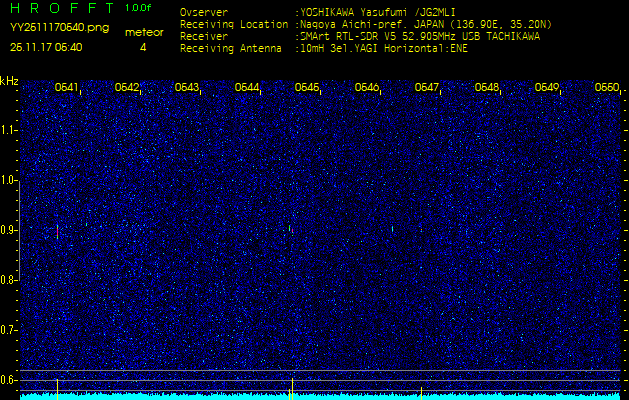Click the YY2511170540.png file name
This screenshot has width=629, height=400.
[59, 28]
